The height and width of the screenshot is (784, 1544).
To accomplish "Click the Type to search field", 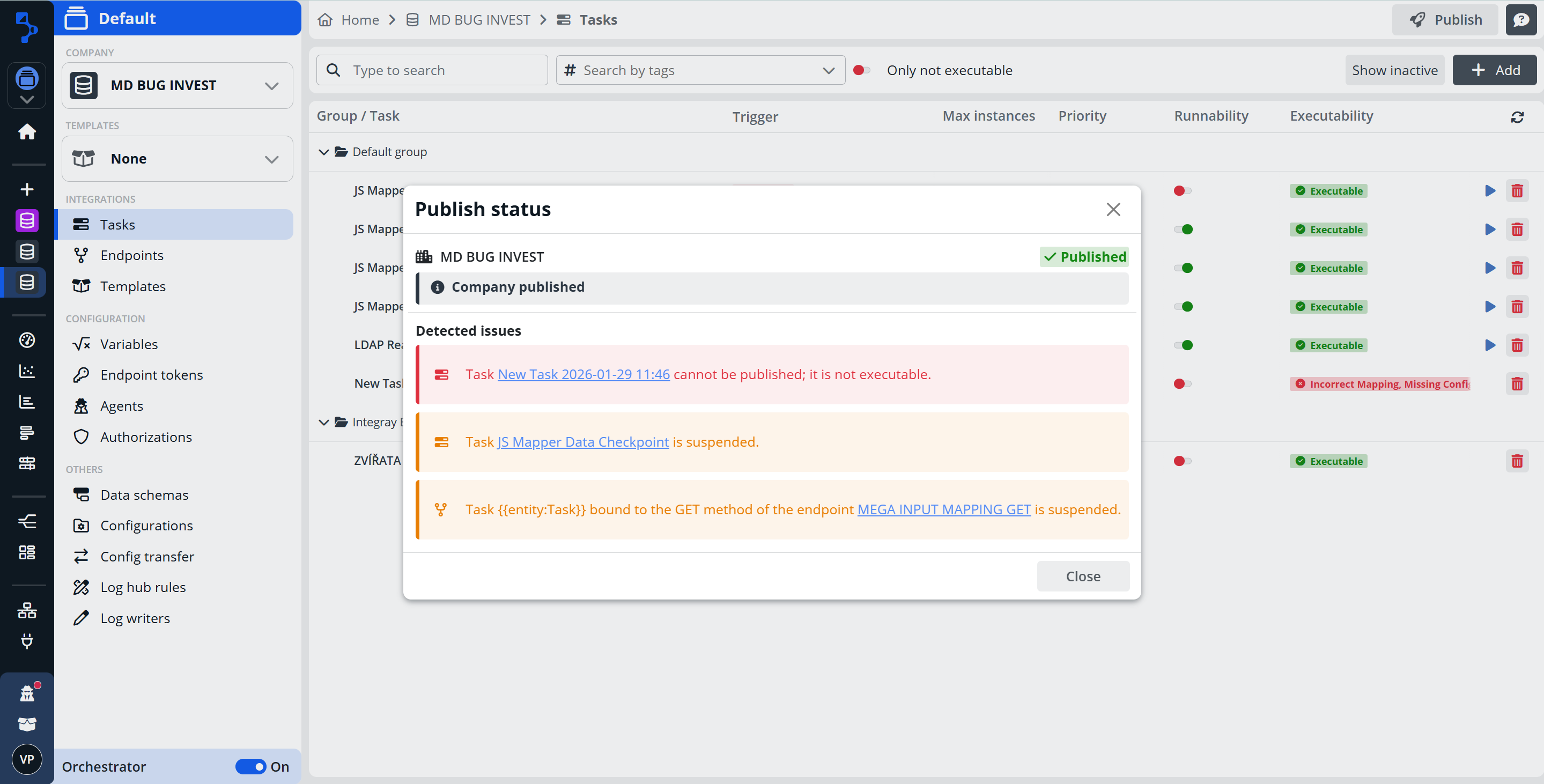I will coord(432,70).
